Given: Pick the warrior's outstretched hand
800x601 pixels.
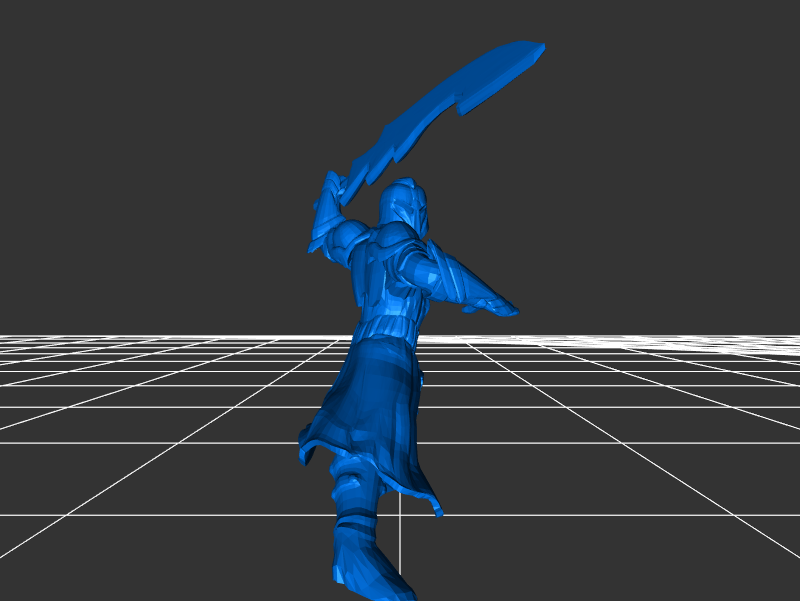Looking at the screenshot, I should click(492, 307).
